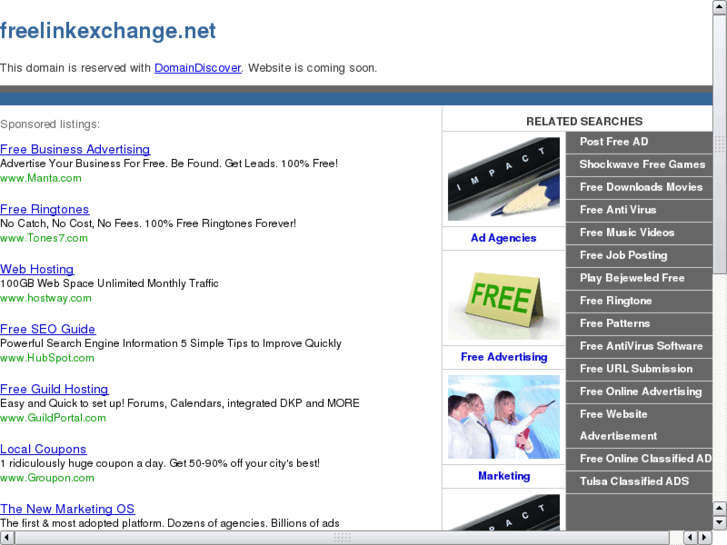Open the Web Hosting listing
Image resolution: width=727 pixels, height=545 pixels.
click(37, 269)
